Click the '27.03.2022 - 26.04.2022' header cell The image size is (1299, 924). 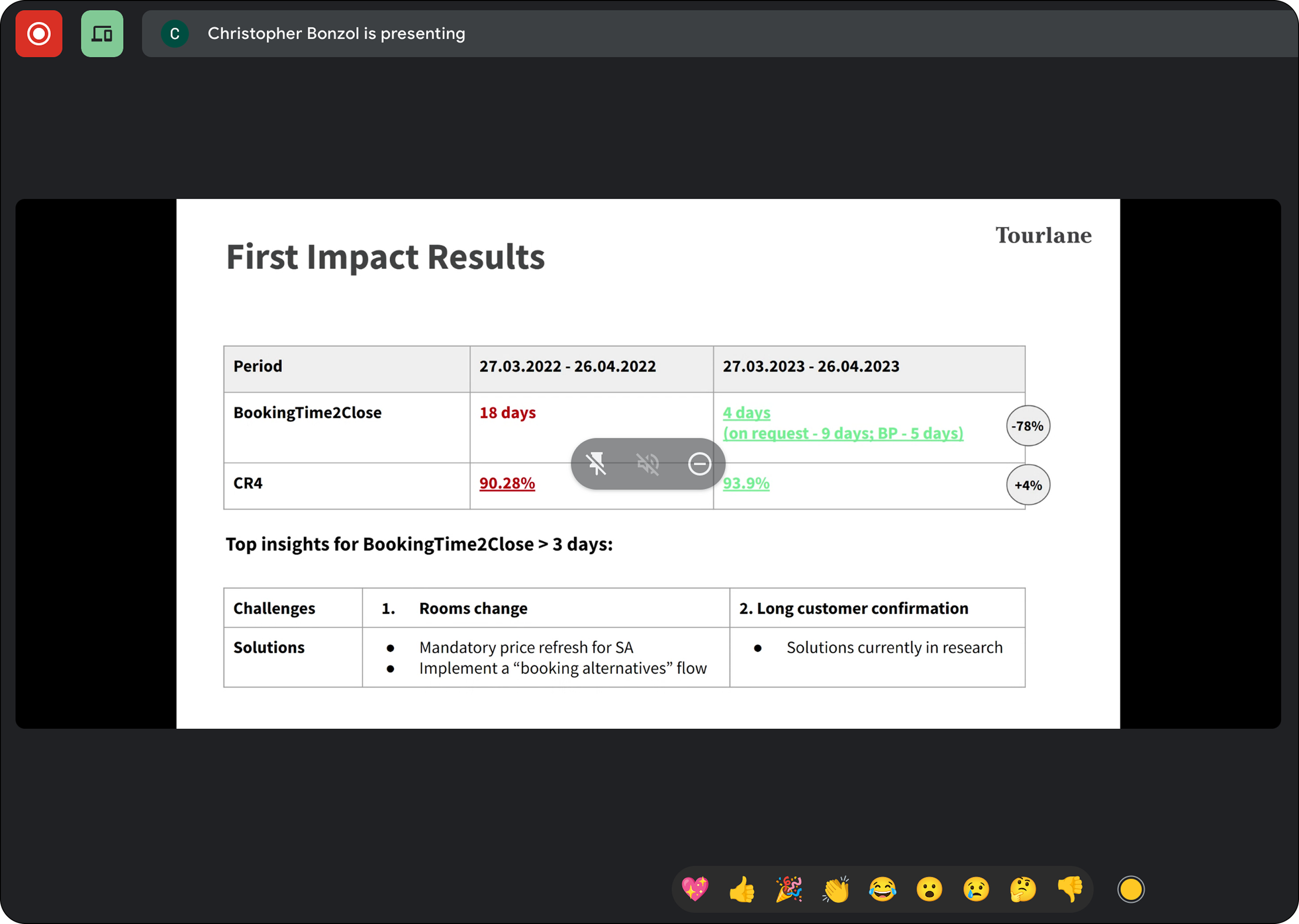[x=591, y=368]
